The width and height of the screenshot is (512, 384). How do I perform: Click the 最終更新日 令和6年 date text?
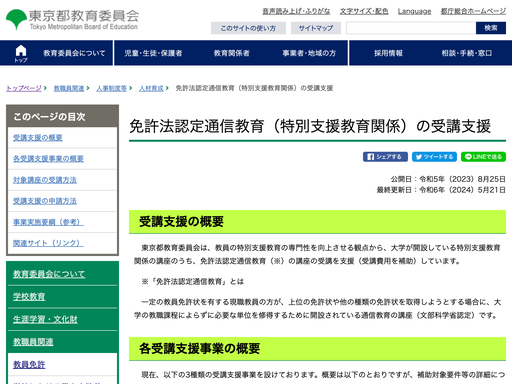[441, 190]
